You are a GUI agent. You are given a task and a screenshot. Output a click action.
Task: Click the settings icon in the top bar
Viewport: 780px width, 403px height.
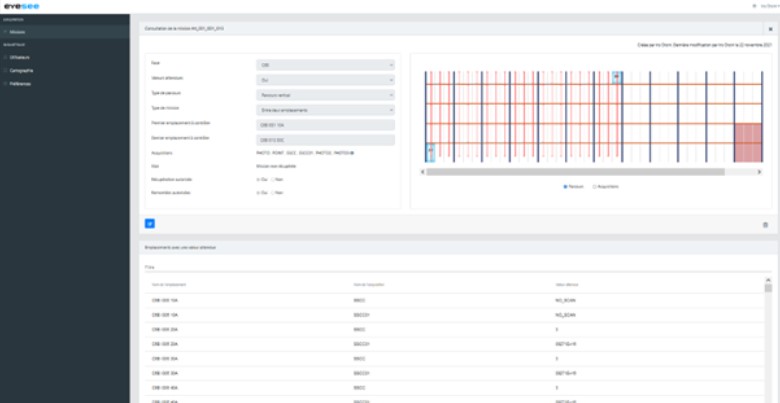tap(755, 6)
